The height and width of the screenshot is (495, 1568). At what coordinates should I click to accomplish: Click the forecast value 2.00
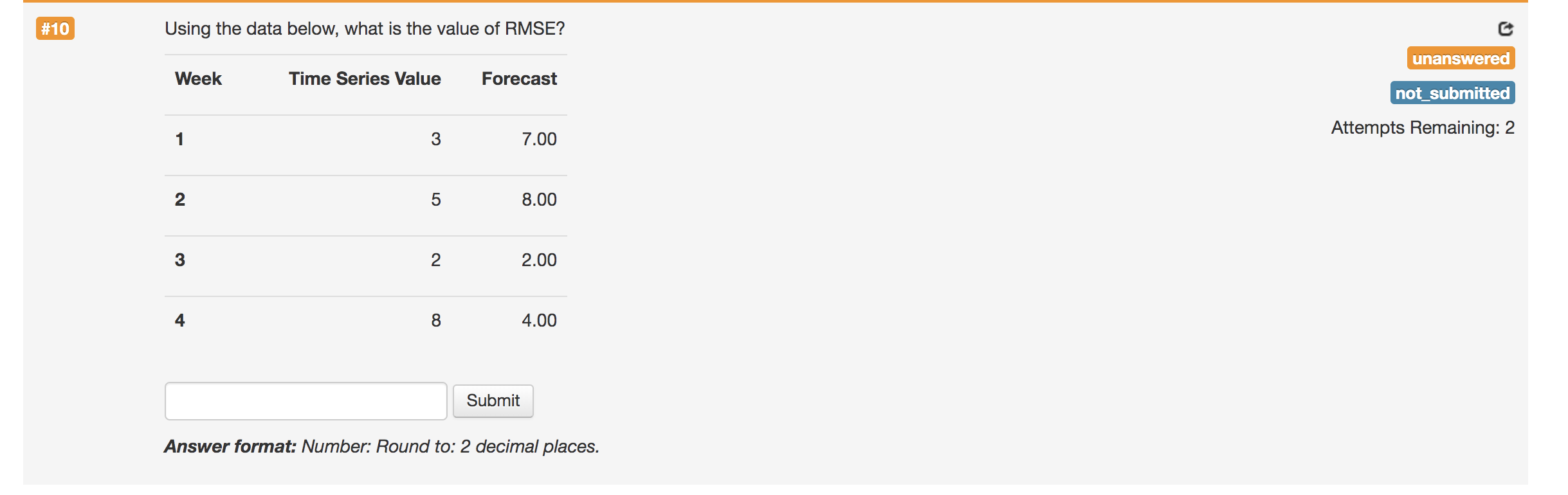(x=538, y=260)
